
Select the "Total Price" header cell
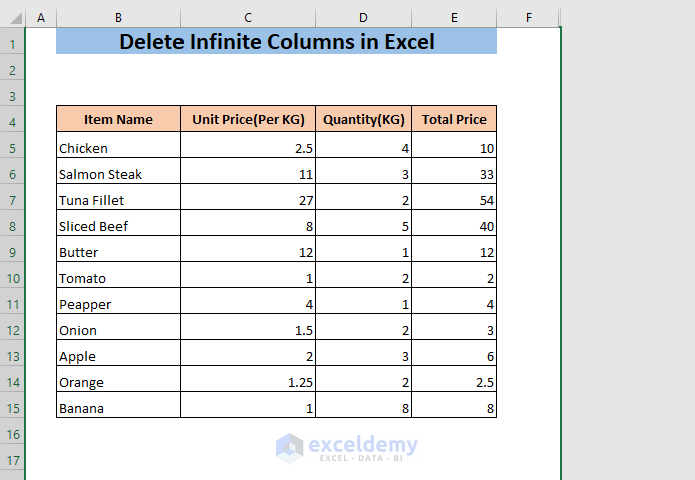(454, 119)
